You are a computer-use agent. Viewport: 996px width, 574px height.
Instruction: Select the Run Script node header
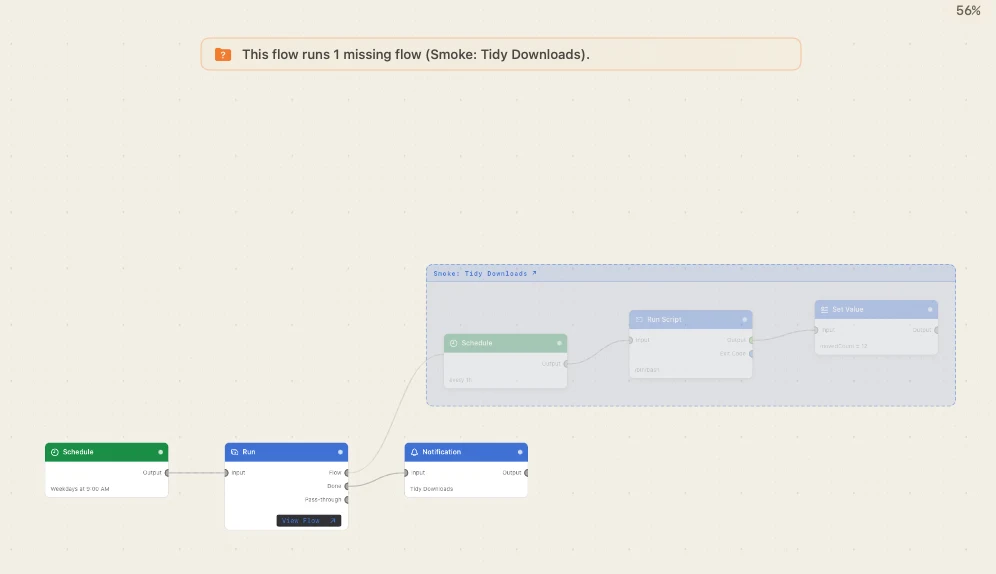(690, 319)
